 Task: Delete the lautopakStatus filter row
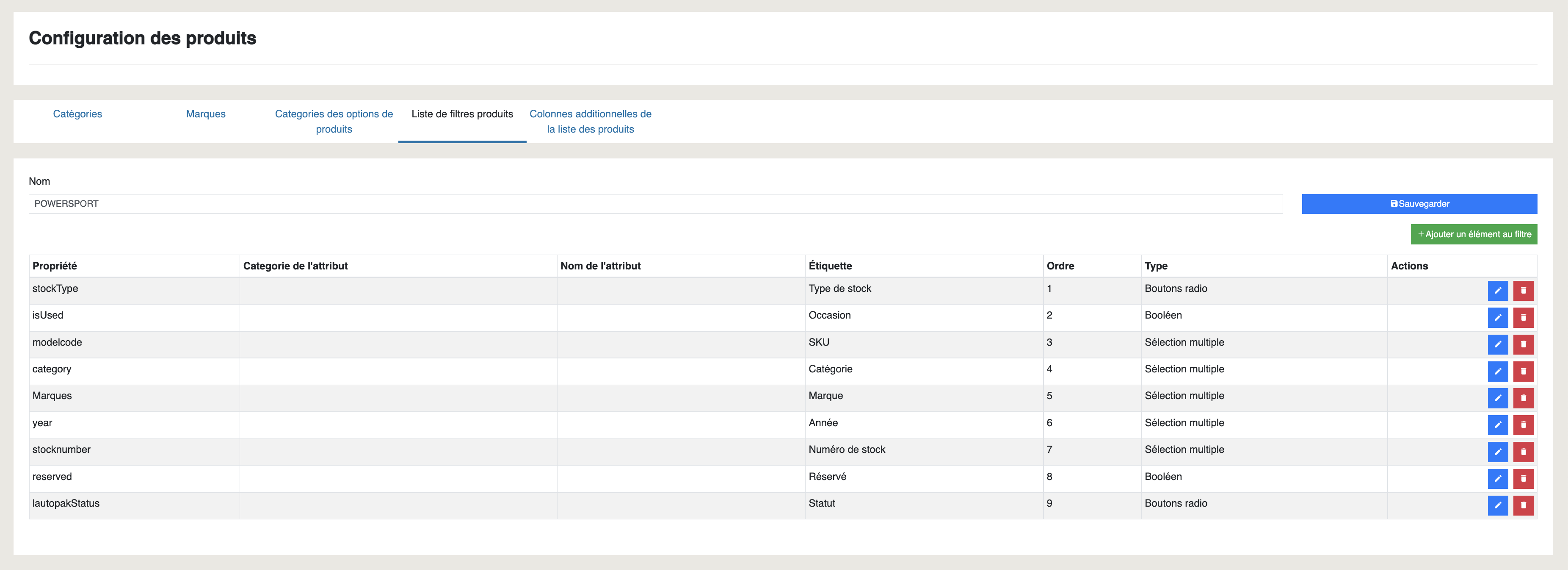pyautogui.click(x=1523, y=505)
